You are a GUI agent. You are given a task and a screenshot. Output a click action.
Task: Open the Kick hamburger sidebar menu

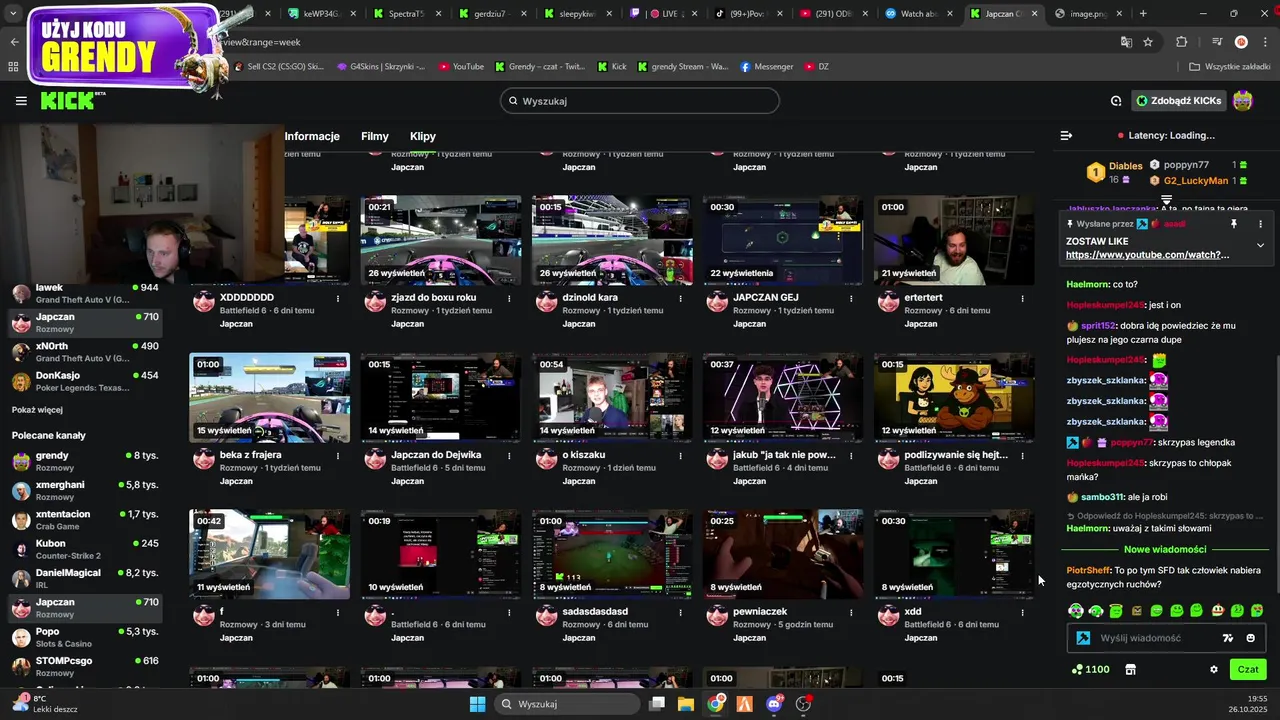click(x=21, y=101)
